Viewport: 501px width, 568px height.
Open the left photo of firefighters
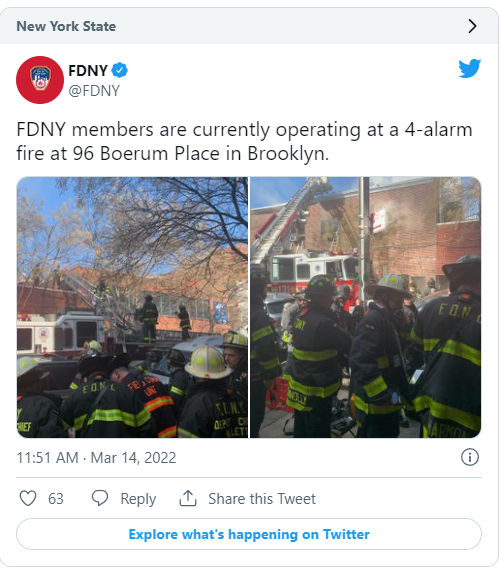pos(132,307)
